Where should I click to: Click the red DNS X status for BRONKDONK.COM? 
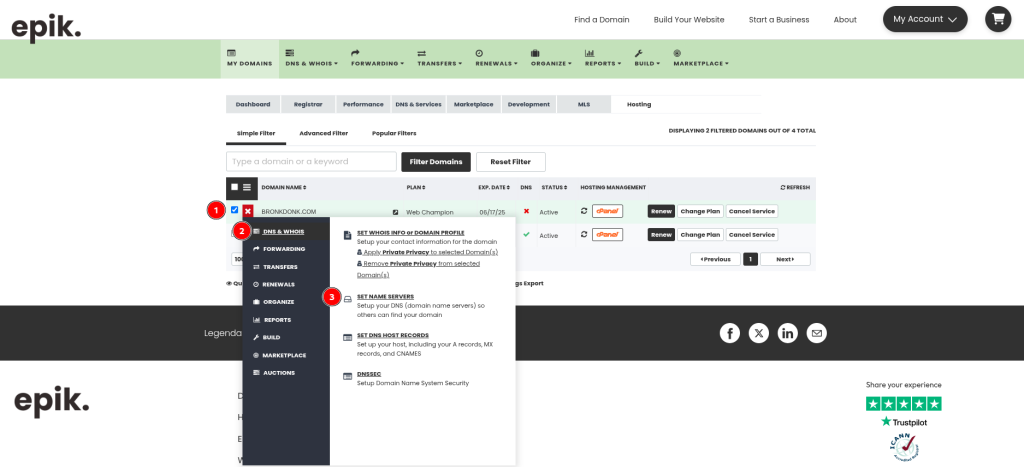point(526,212)
